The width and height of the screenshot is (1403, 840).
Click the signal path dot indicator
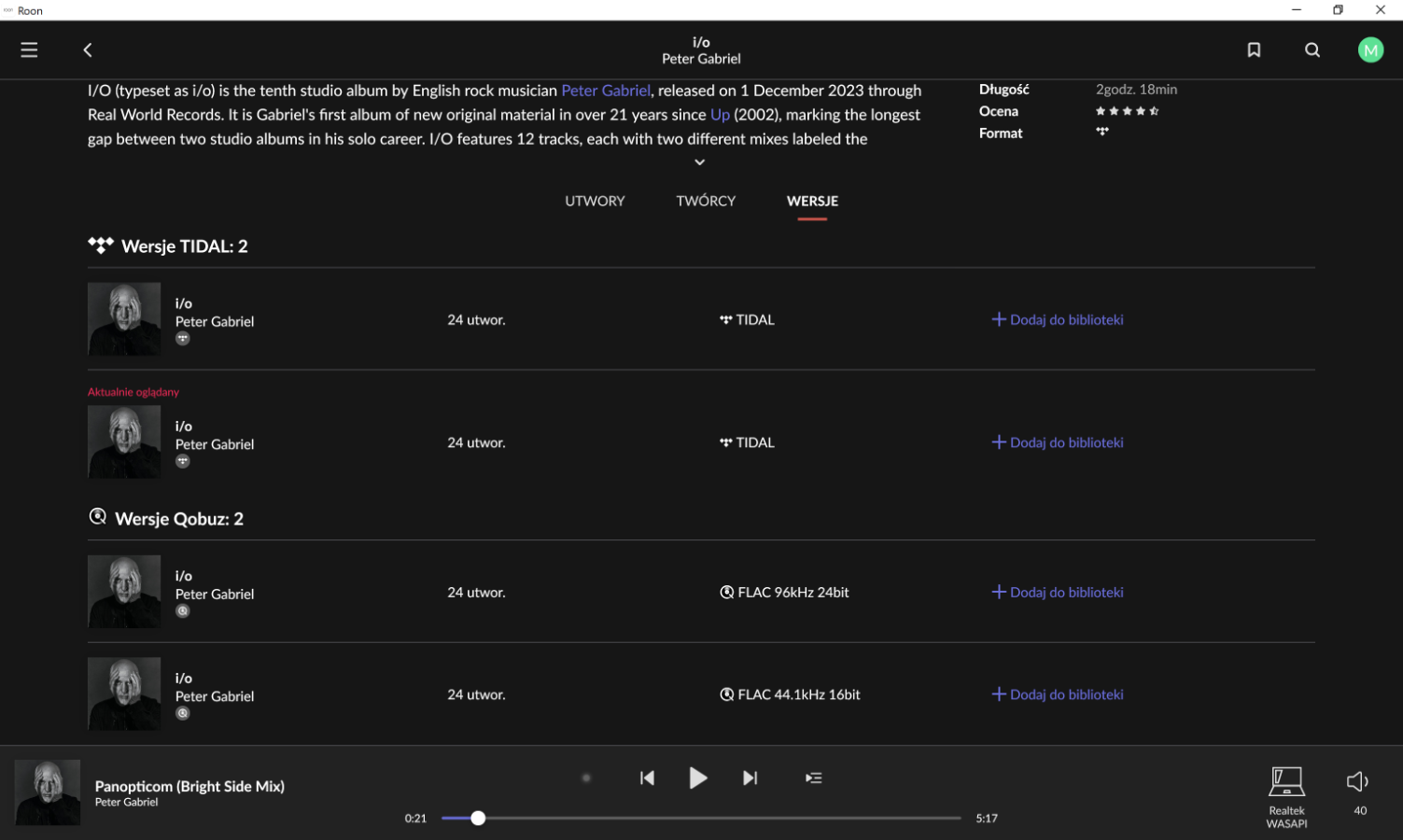pos(586,777)
